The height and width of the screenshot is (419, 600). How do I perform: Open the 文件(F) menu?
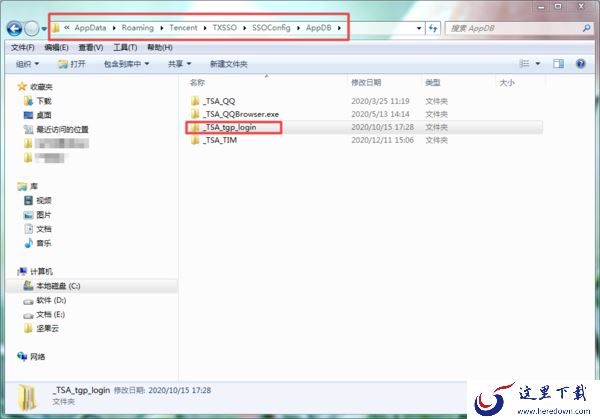point(23,47)
